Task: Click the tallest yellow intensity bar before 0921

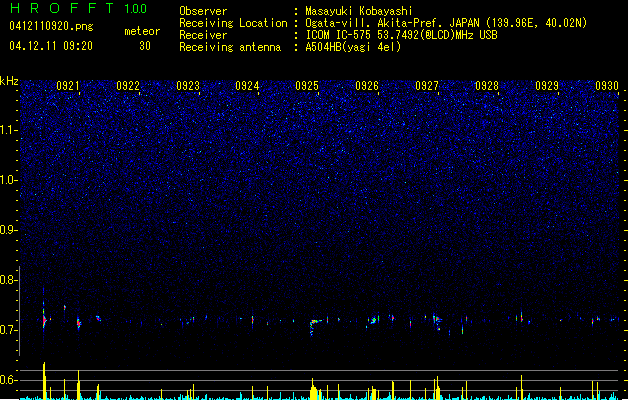Action: tap(44, 380)
